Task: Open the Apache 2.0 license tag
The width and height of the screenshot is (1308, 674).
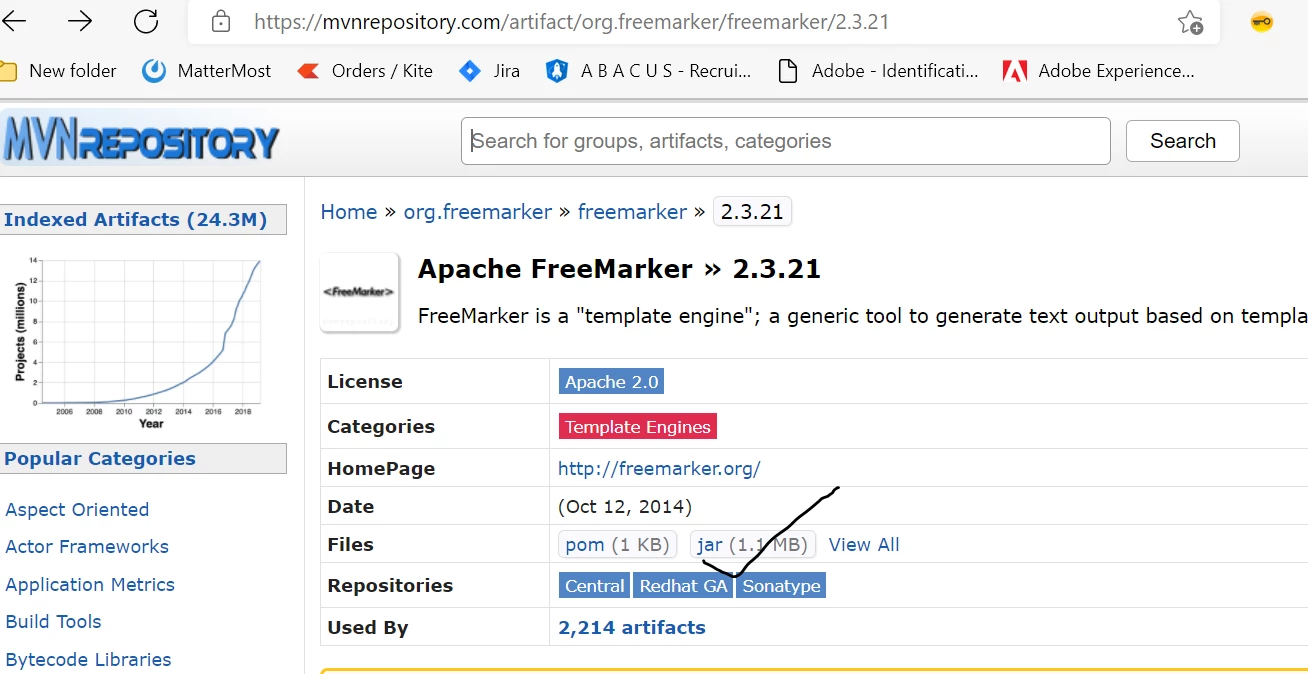Action: pos(611,382)
